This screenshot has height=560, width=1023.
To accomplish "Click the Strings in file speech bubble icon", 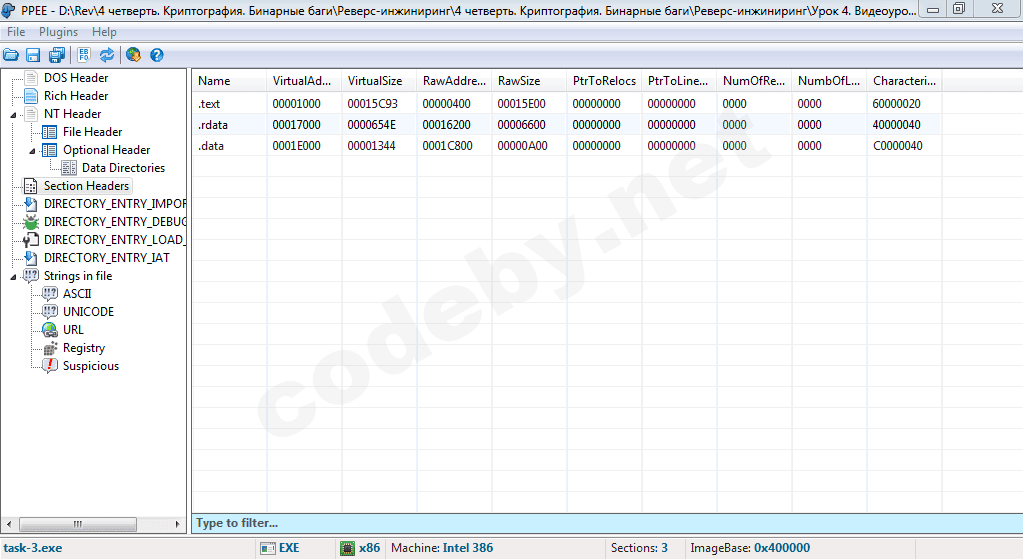I will [31, 276].
